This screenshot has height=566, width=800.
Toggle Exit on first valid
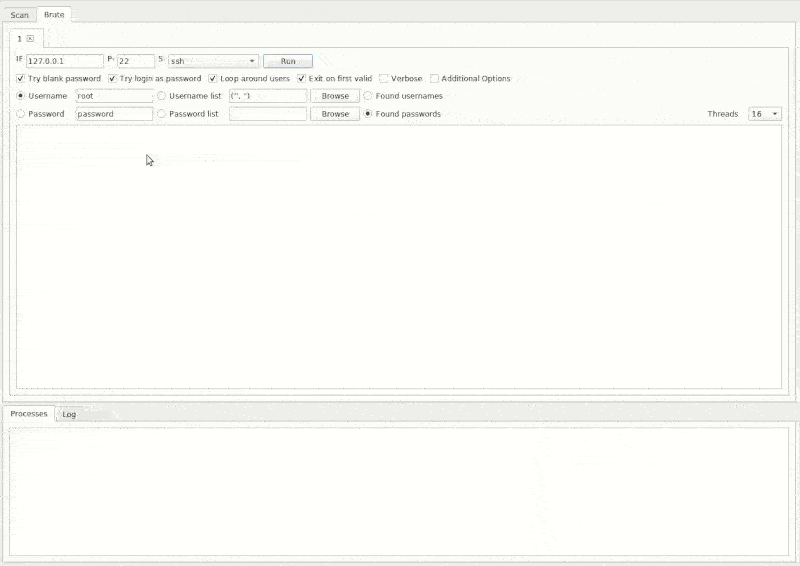click(302, 78)
